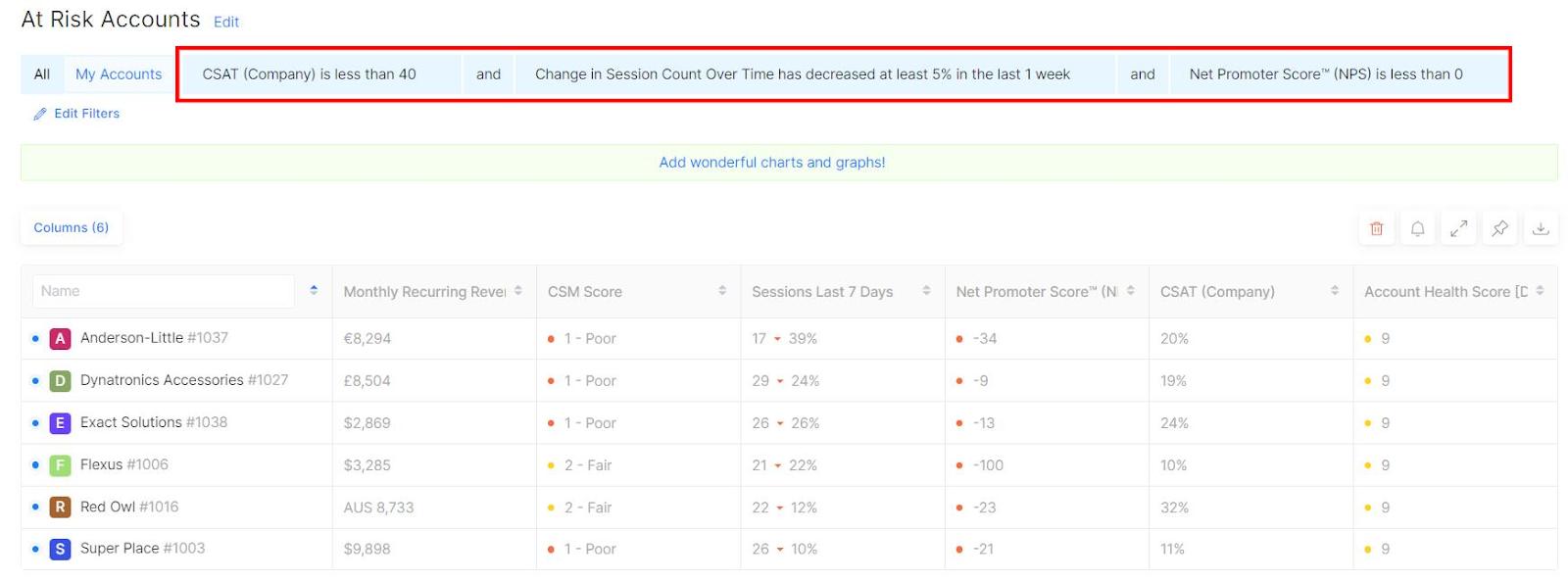Click the 32% CSAT value
This screenshot has width=1568, height=581.
[x=1174, y=508]
